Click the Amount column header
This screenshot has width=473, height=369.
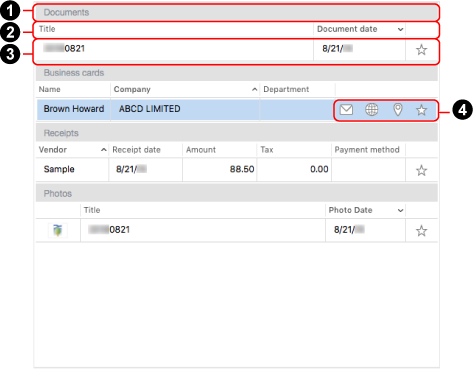219,150
